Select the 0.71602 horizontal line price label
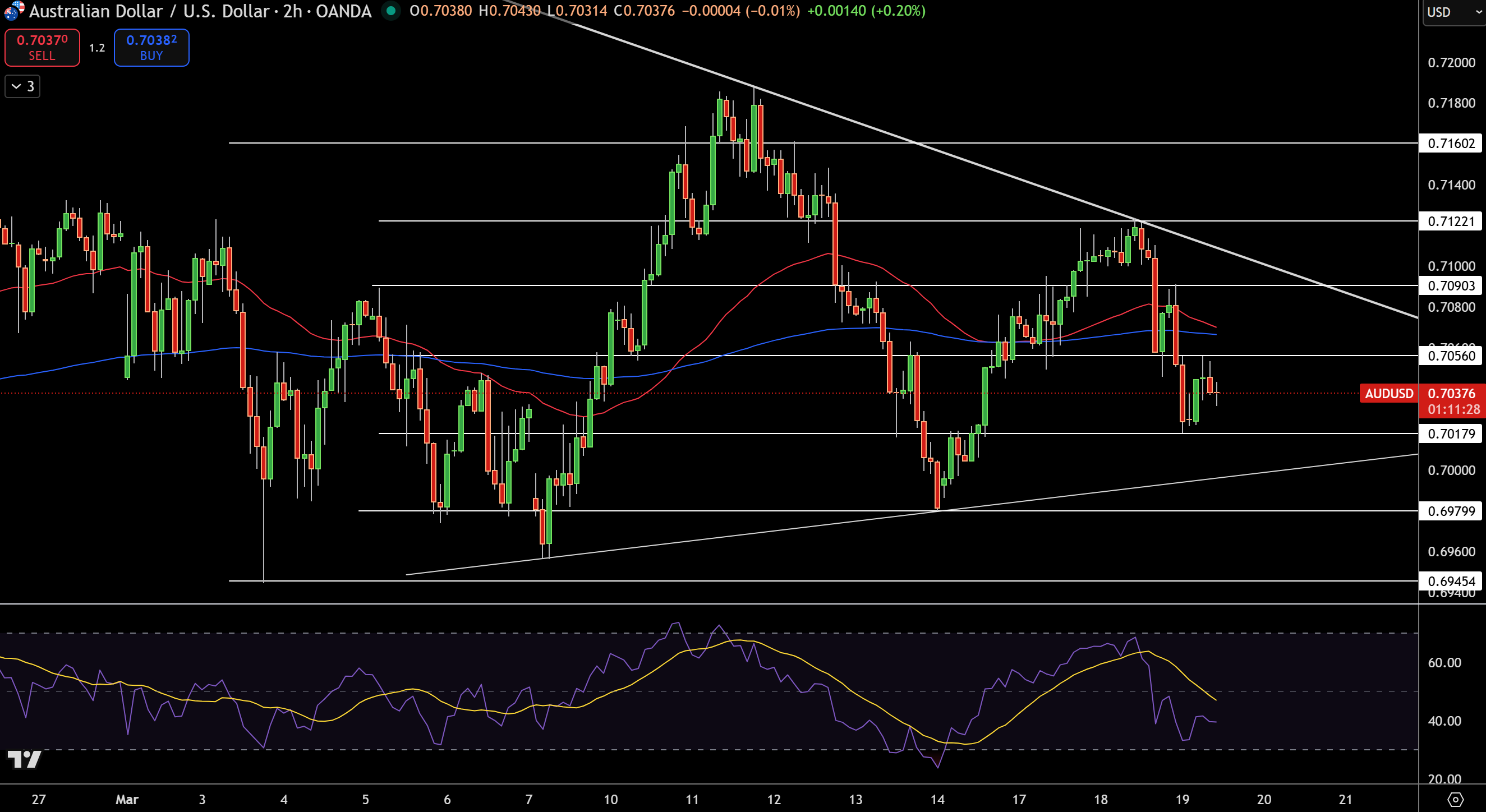Image resolution: width=1486 pixels, height=812 pixels. [1451, 143]
